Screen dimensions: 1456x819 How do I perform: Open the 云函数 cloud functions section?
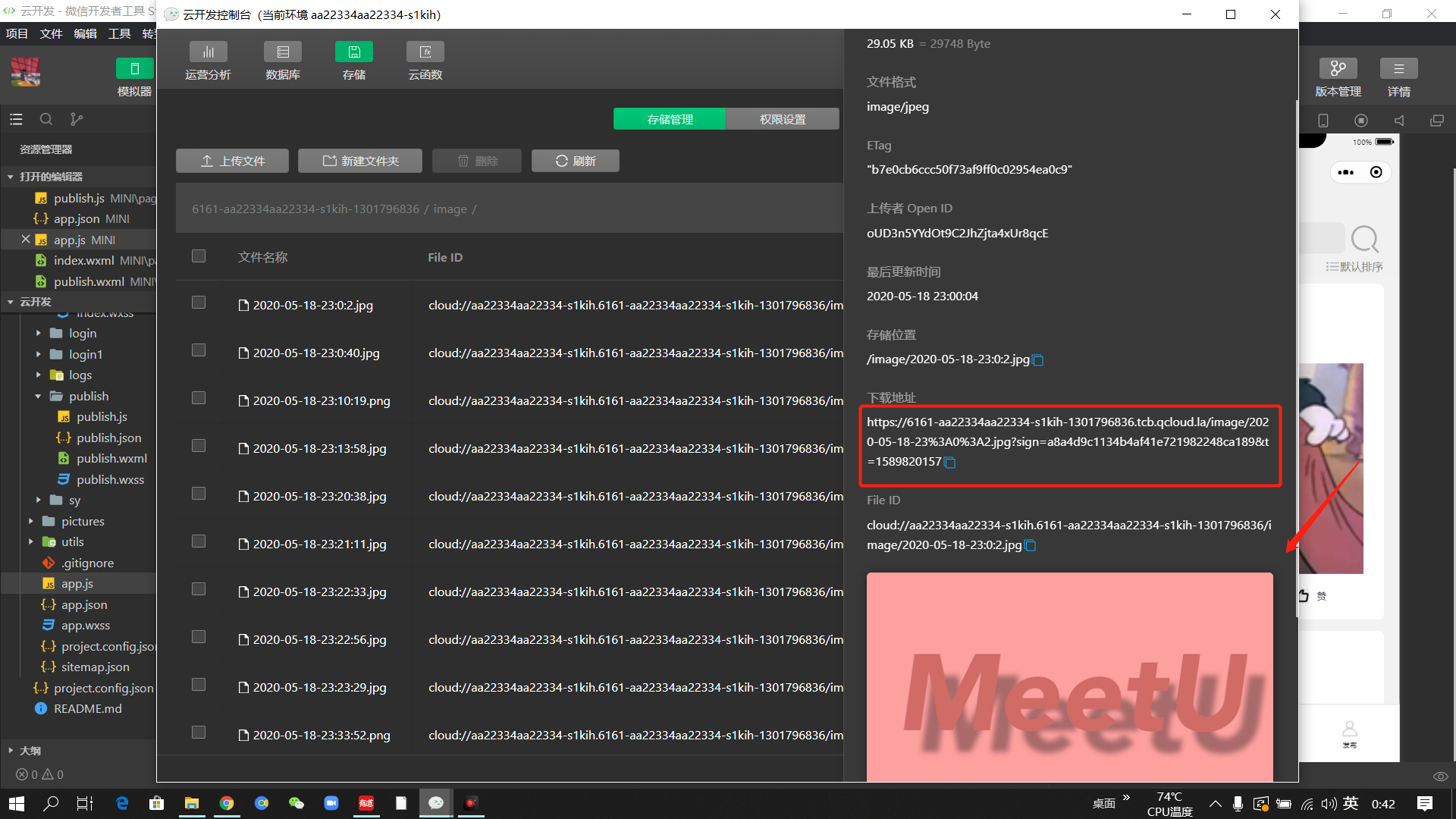tap(425, 52)
